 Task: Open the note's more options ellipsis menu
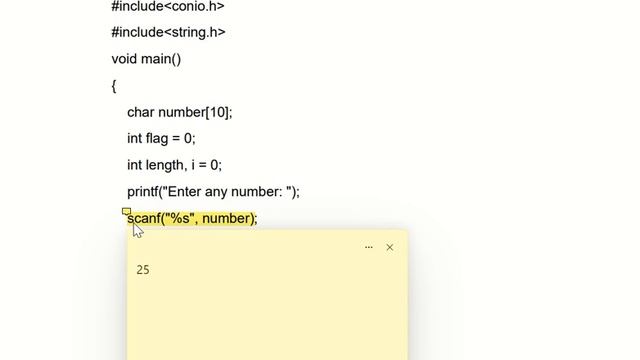point(369,247)
